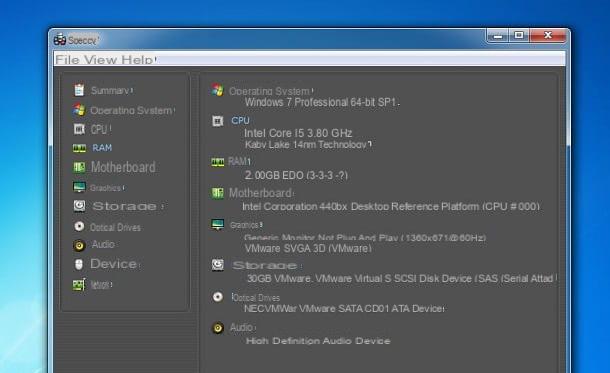
Task: Click the CPU chip icon in the summary panel
Action: click(217, 121)
